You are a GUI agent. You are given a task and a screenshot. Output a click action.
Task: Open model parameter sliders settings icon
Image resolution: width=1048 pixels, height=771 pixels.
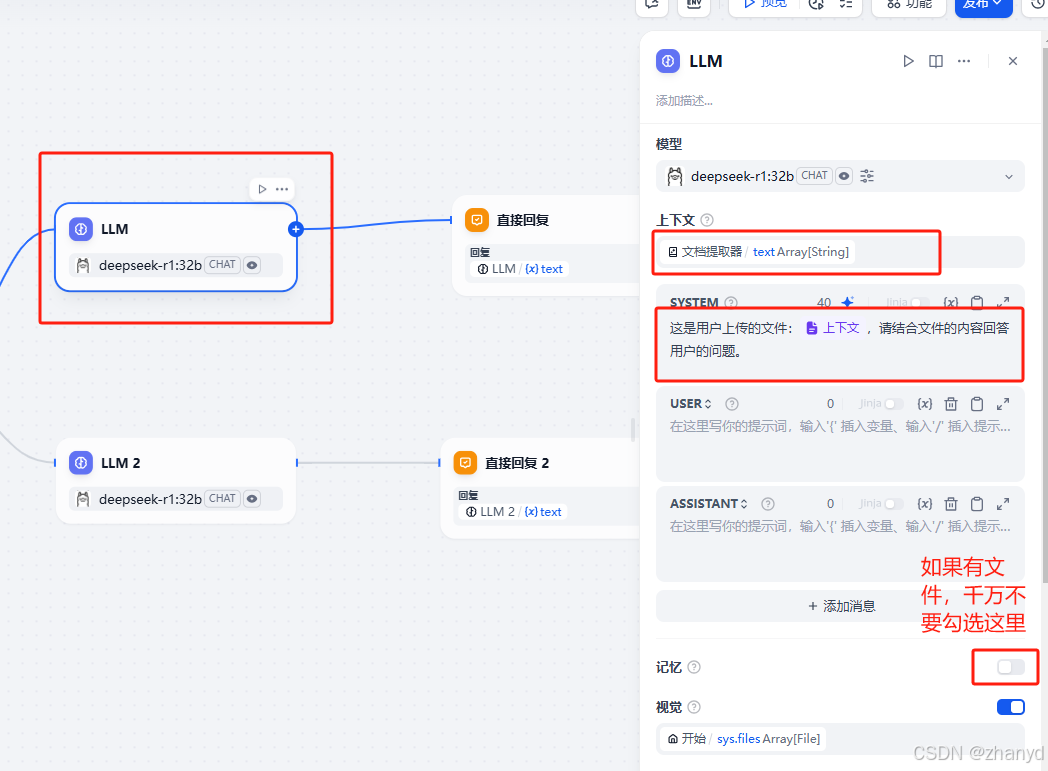click(x=867, y=176)
